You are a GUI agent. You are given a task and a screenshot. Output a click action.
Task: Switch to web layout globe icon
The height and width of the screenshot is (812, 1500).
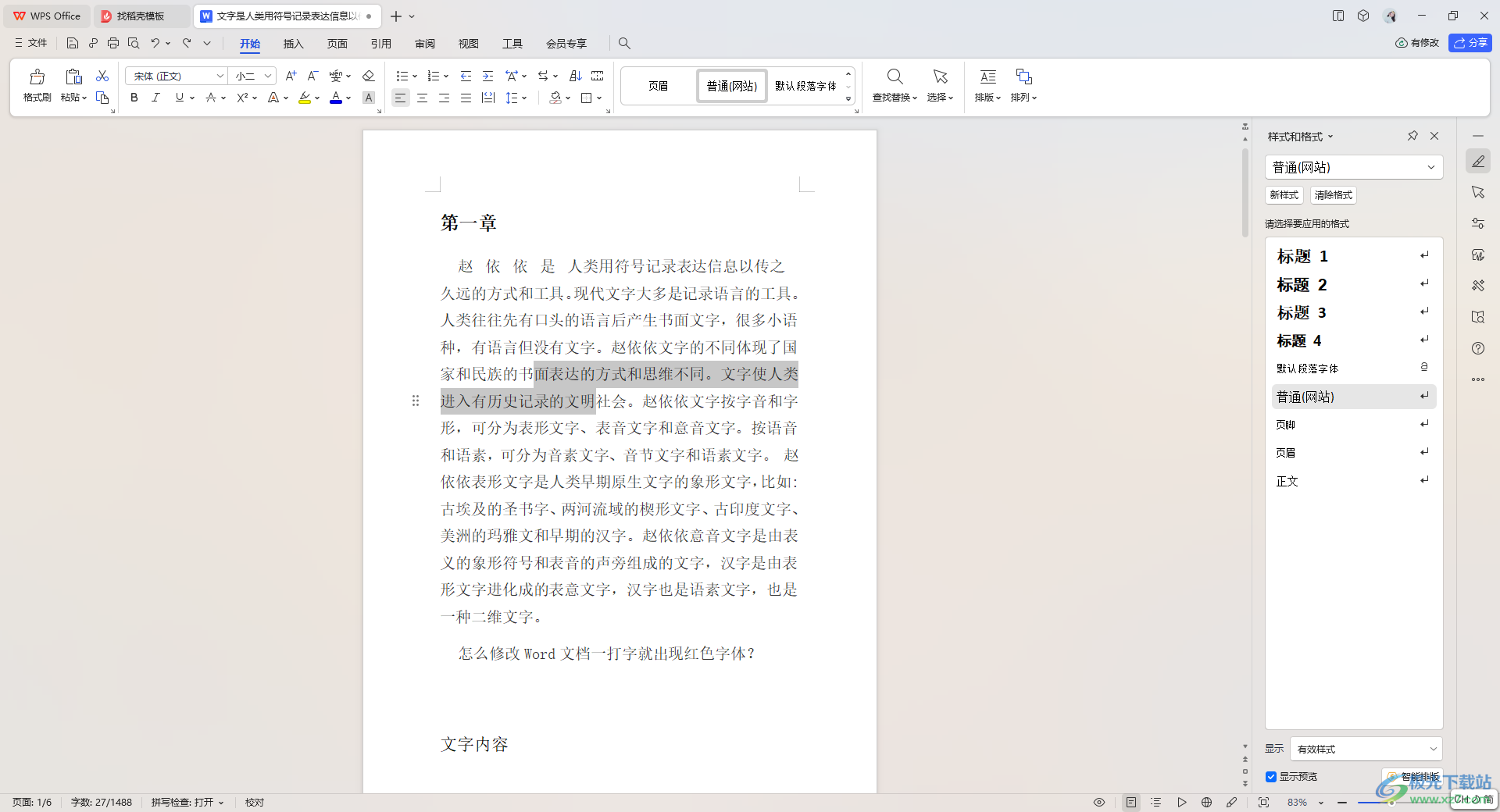coord(1207,802)
